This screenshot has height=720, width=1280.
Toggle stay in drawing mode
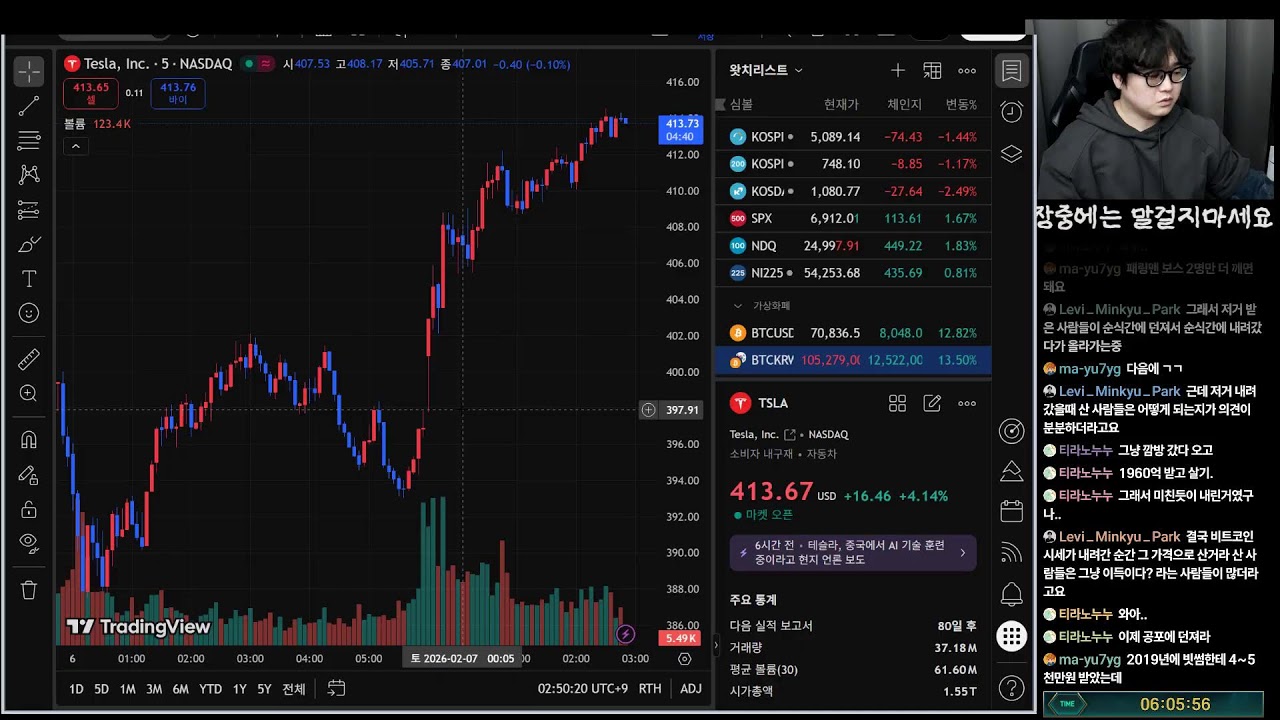click(29, 475)
